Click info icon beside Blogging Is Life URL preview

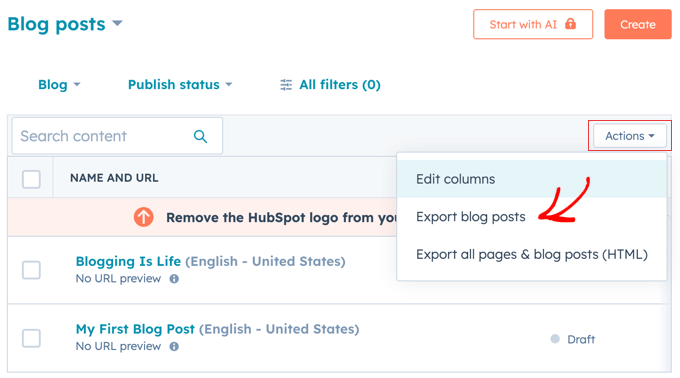click(x=174, y=279)
